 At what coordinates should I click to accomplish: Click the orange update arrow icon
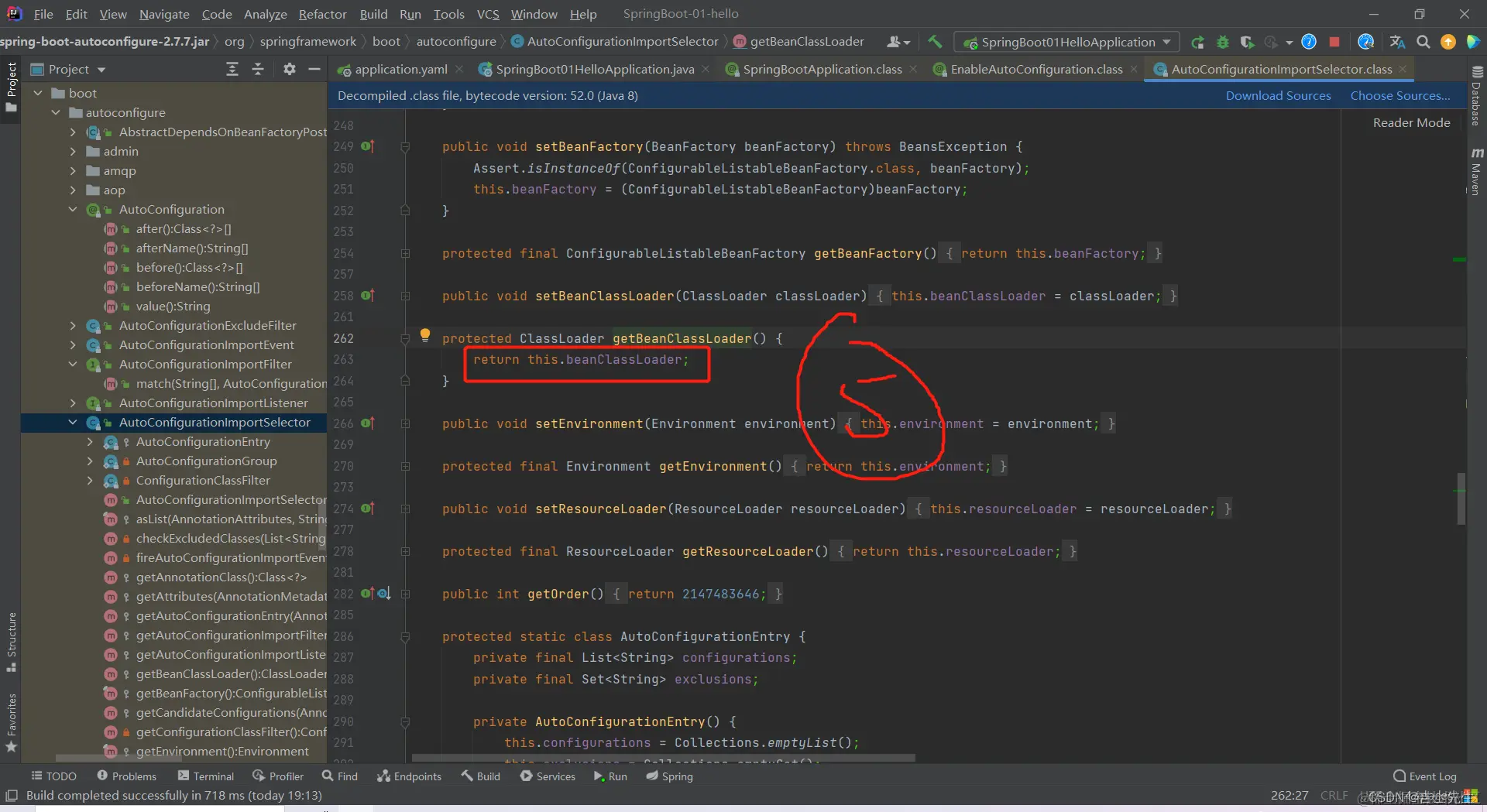(x=1448, y=42)
